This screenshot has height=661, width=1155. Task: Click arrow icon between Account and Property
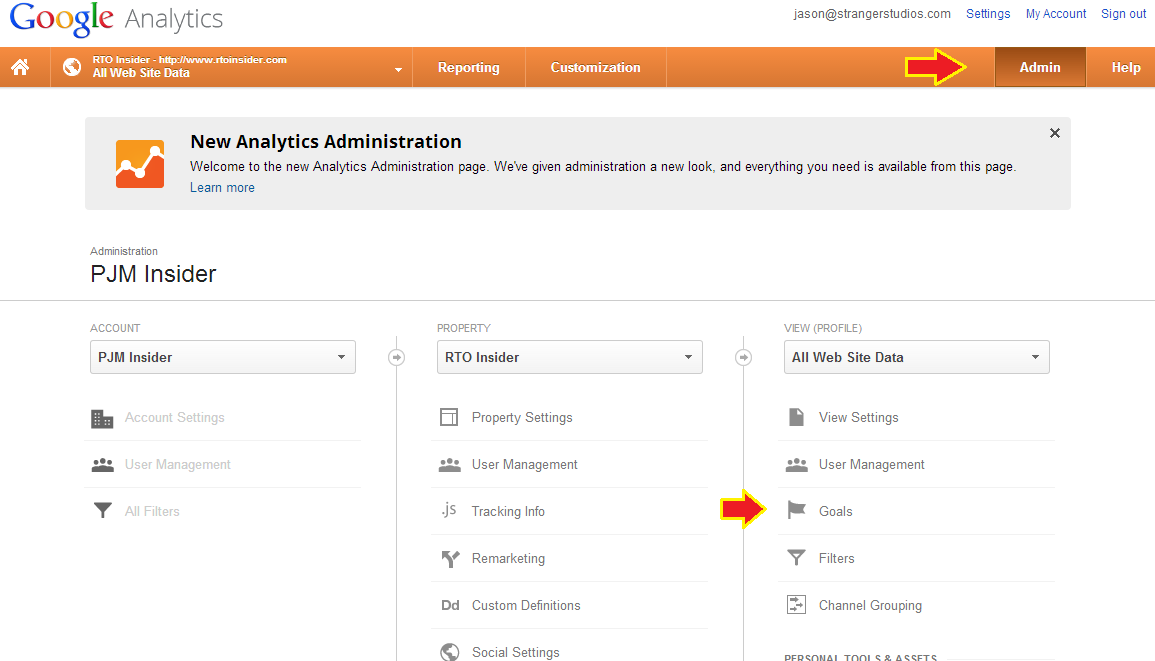click(x=396, y=357)
